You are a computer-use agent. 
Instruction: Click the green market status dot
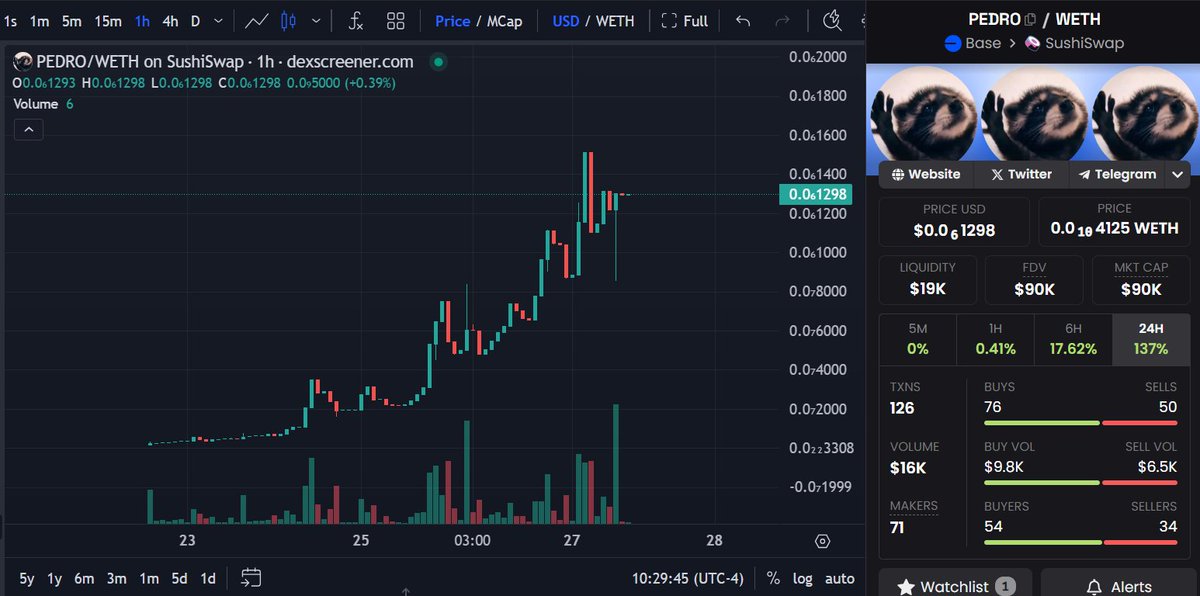(437, 62)
